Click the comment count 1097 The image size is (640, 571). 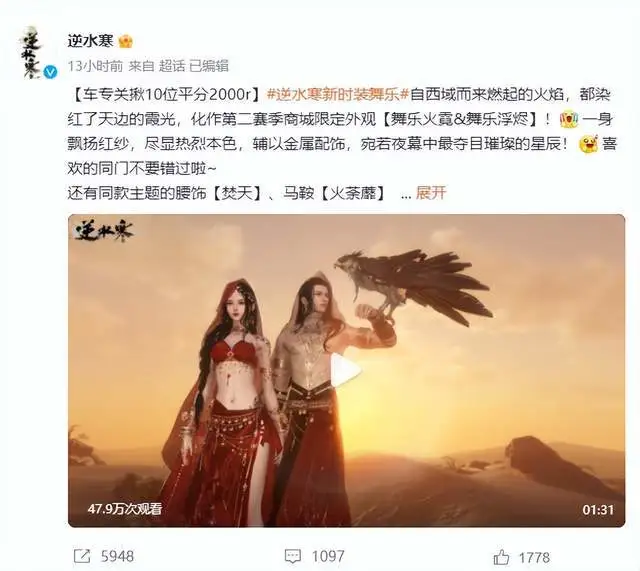tap(328, 556)
